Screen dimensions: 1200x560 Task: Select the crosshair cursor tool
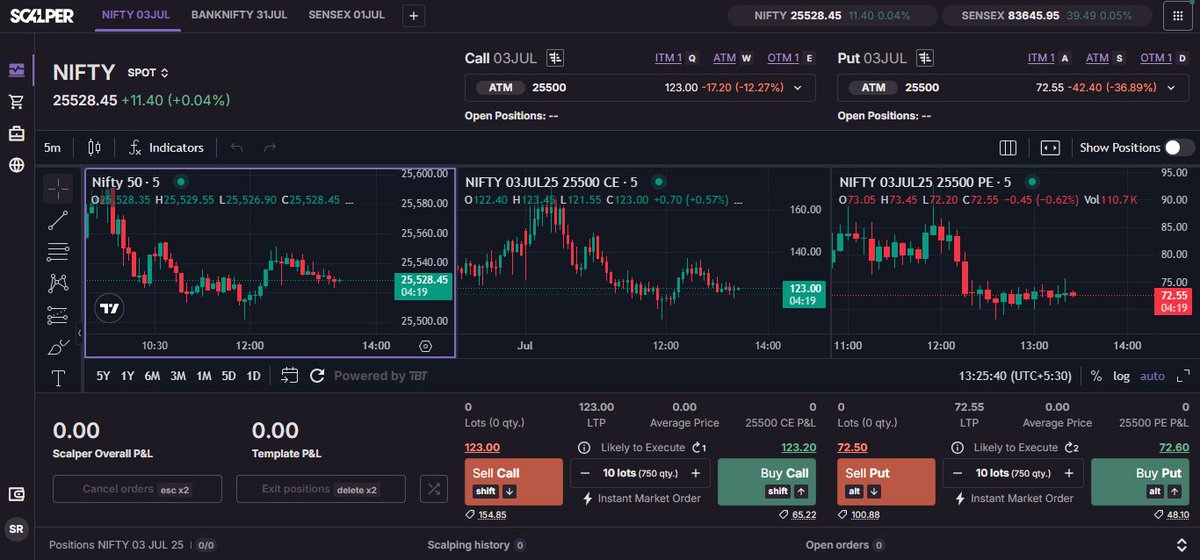(58, 188)
